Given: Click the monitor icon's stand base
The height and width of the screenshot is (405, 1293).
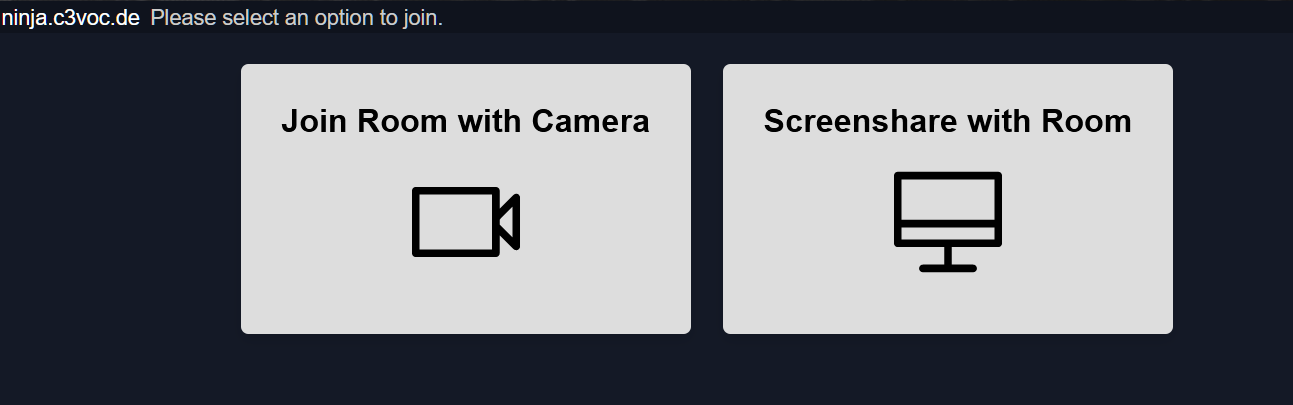Looking at the screenshot, I should click(947, 267).
